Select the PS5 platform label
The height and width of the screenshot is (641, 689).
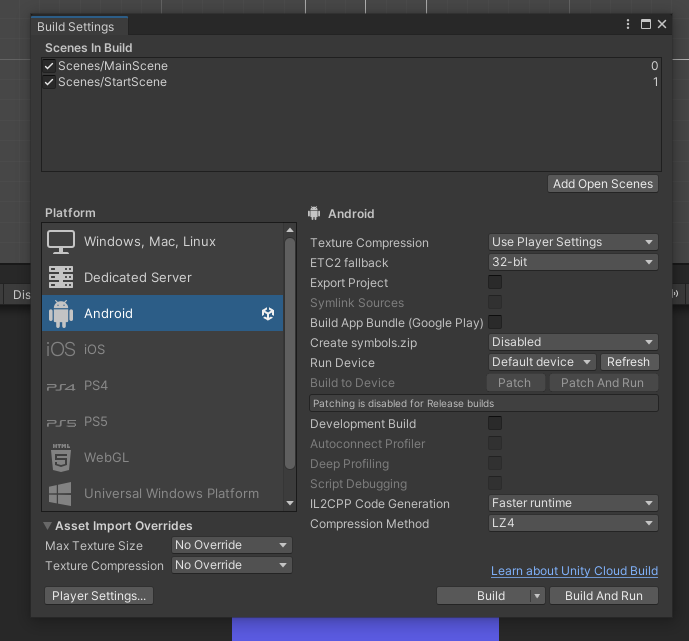coord(96,422)
